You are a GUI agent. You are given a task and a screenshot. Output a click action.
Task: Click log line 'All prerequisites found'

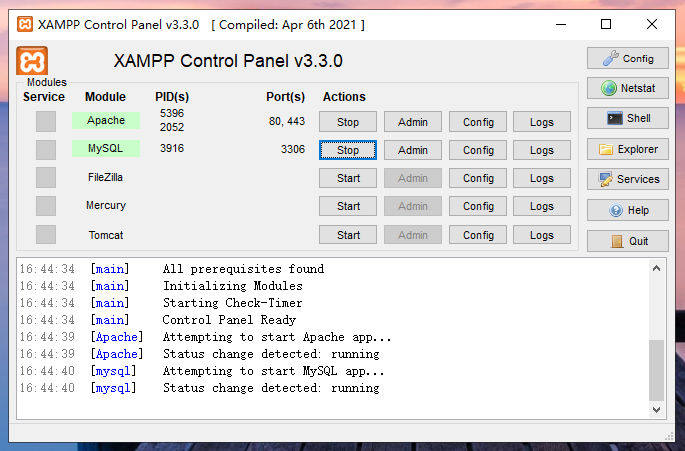(x=243, y=269)
